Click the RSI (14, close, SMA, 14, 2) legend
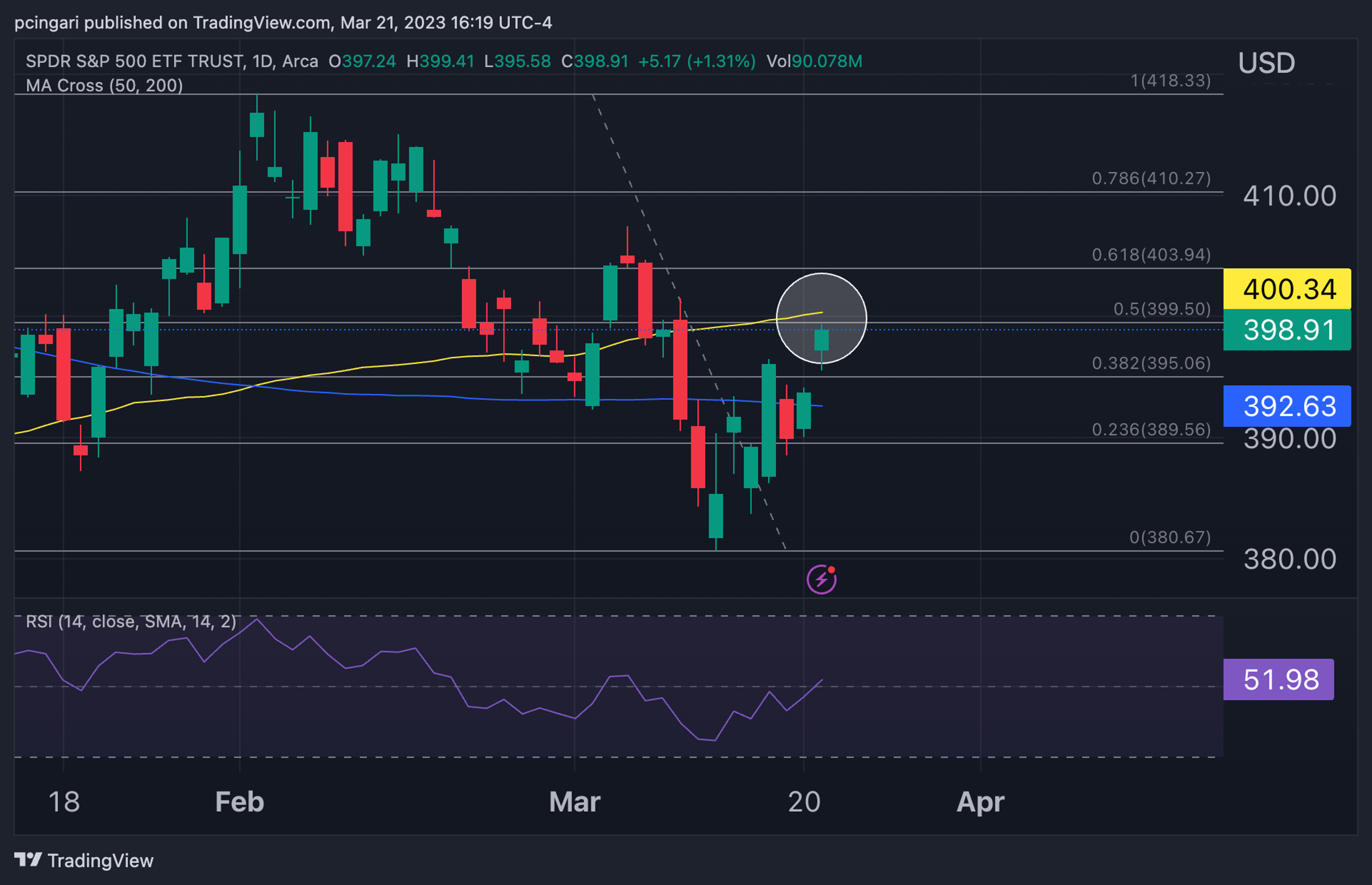This screenshot has height=885, width=1372. click(131, 621)
